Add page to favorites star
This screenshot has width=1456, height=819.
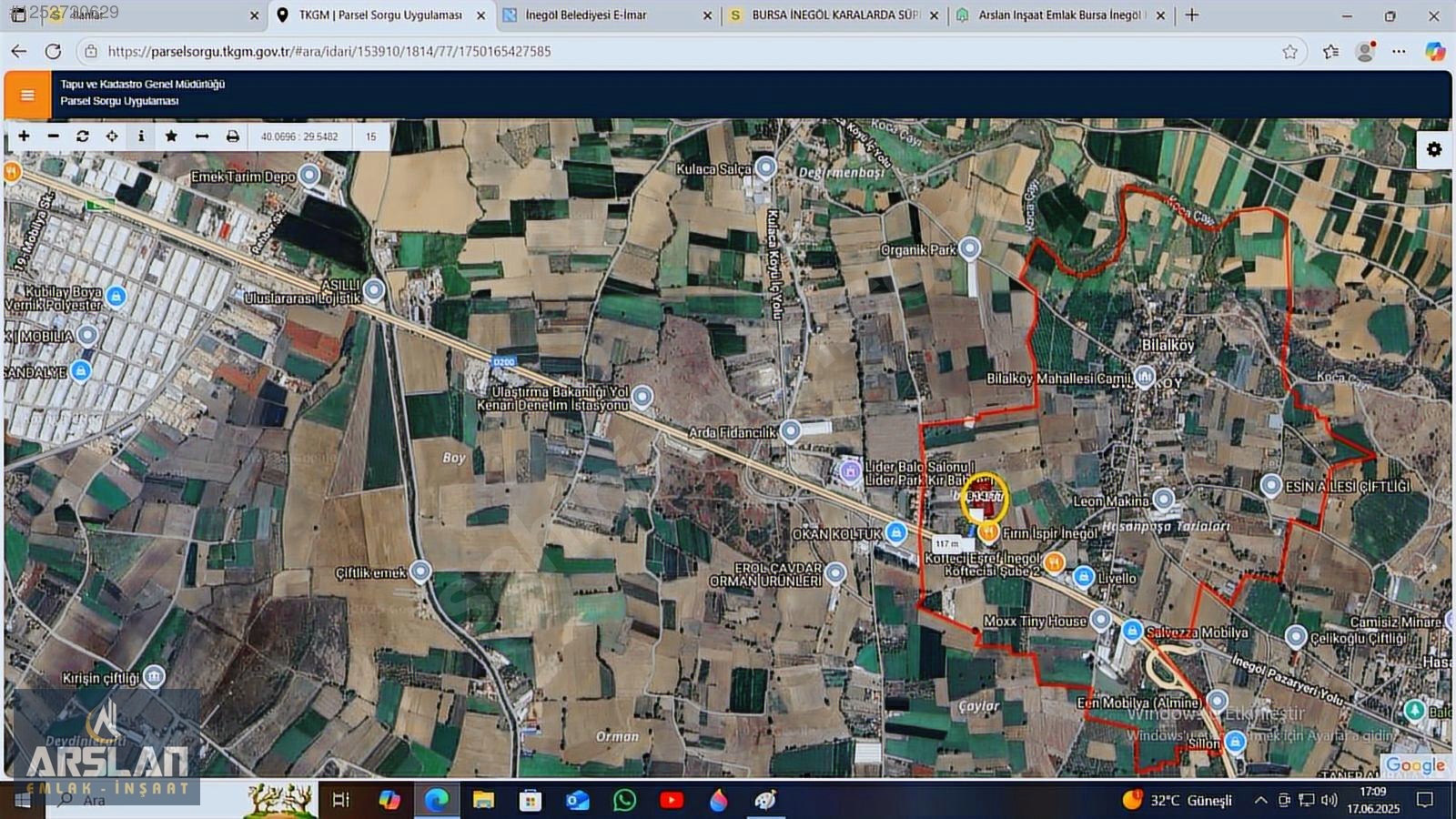point(1289,52)
